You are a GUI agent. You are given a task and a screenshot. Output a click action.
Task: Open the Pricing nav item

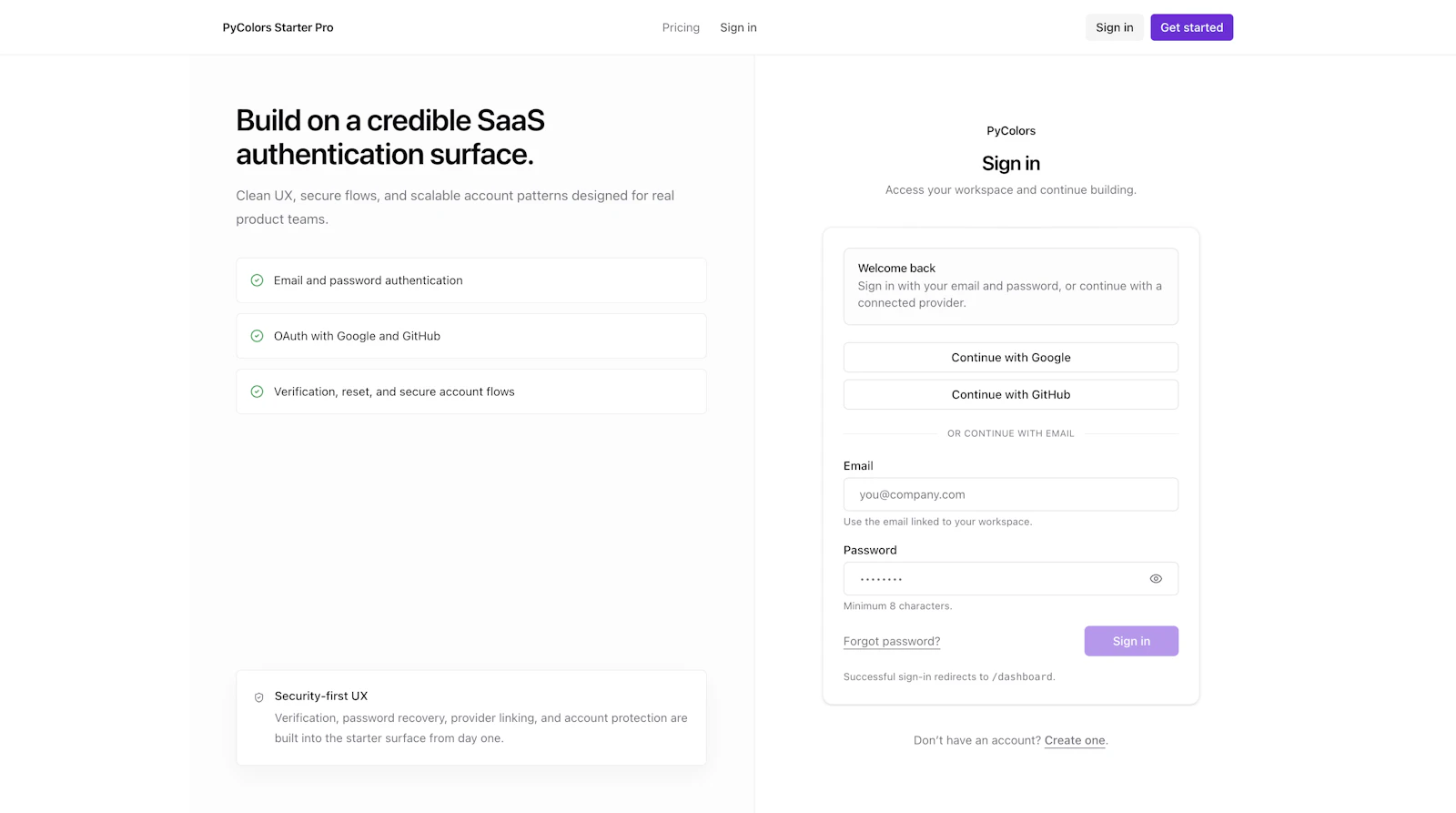(681, 27)
